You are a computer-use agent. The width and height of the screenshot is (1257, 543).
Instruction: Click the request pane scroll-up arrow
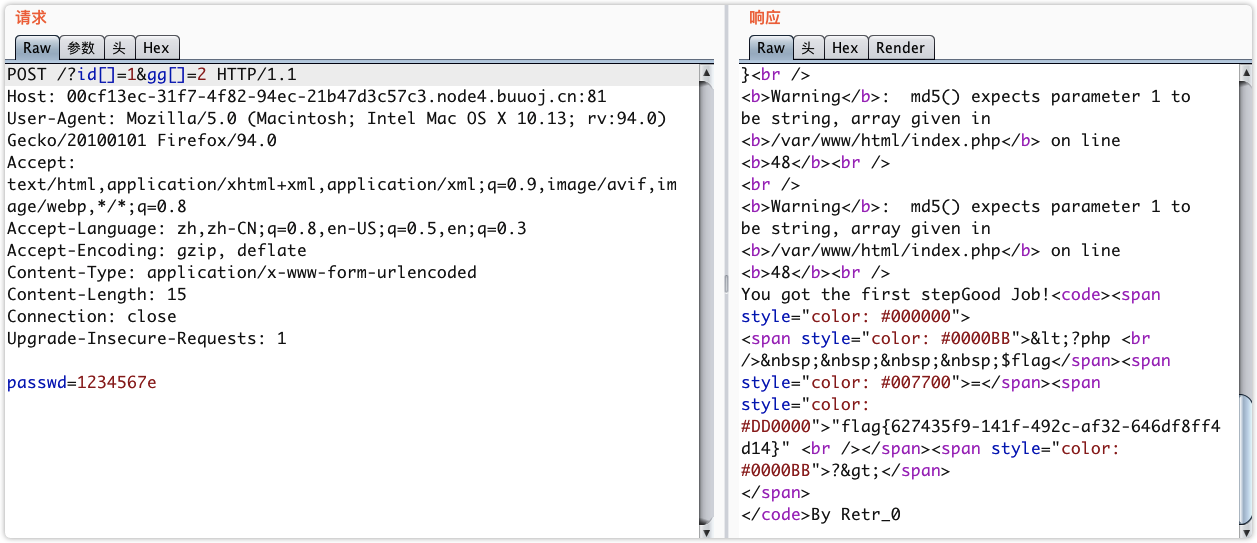[706, 74]
